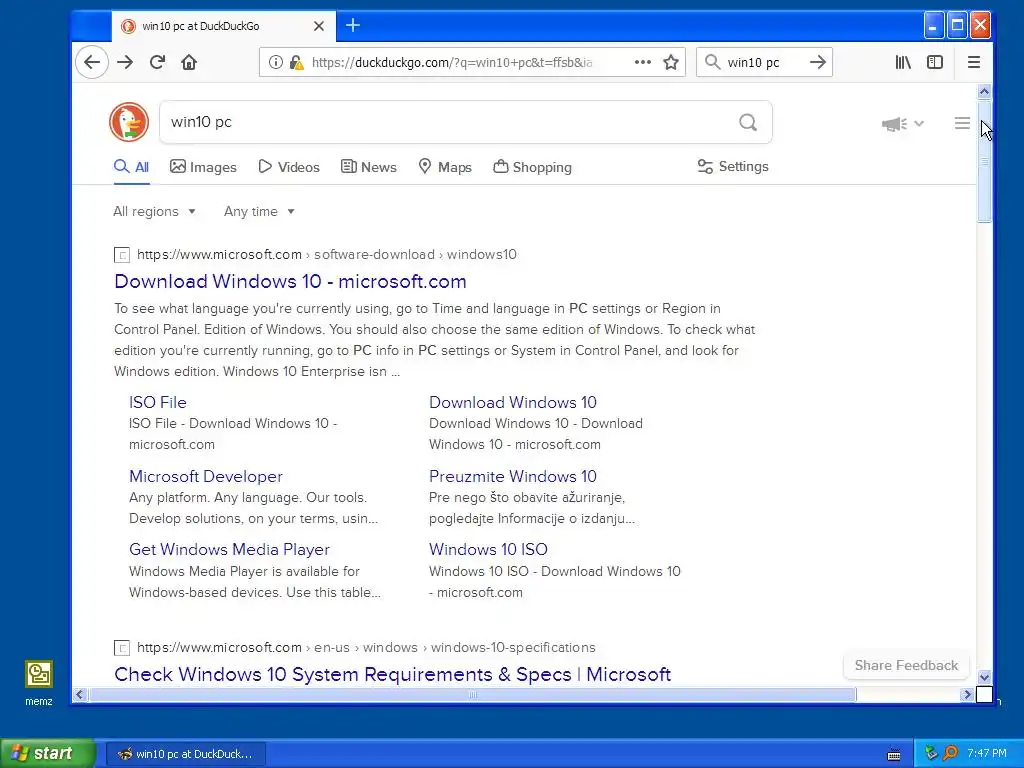Open the Preuzmite Windows 10 sitelink

pyautogui.click(x=513, y=476)
